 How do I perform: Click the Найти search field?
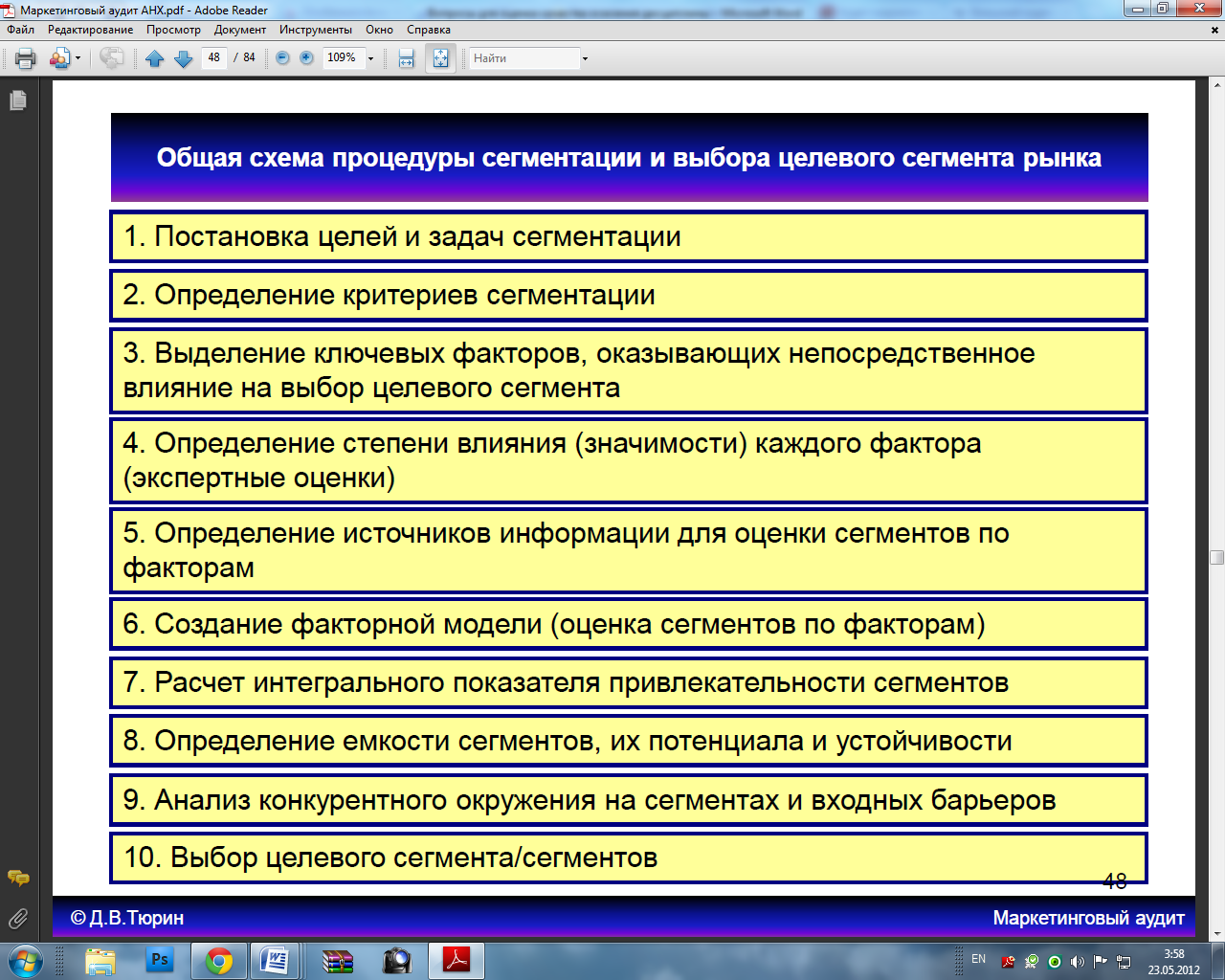point(524,58)
